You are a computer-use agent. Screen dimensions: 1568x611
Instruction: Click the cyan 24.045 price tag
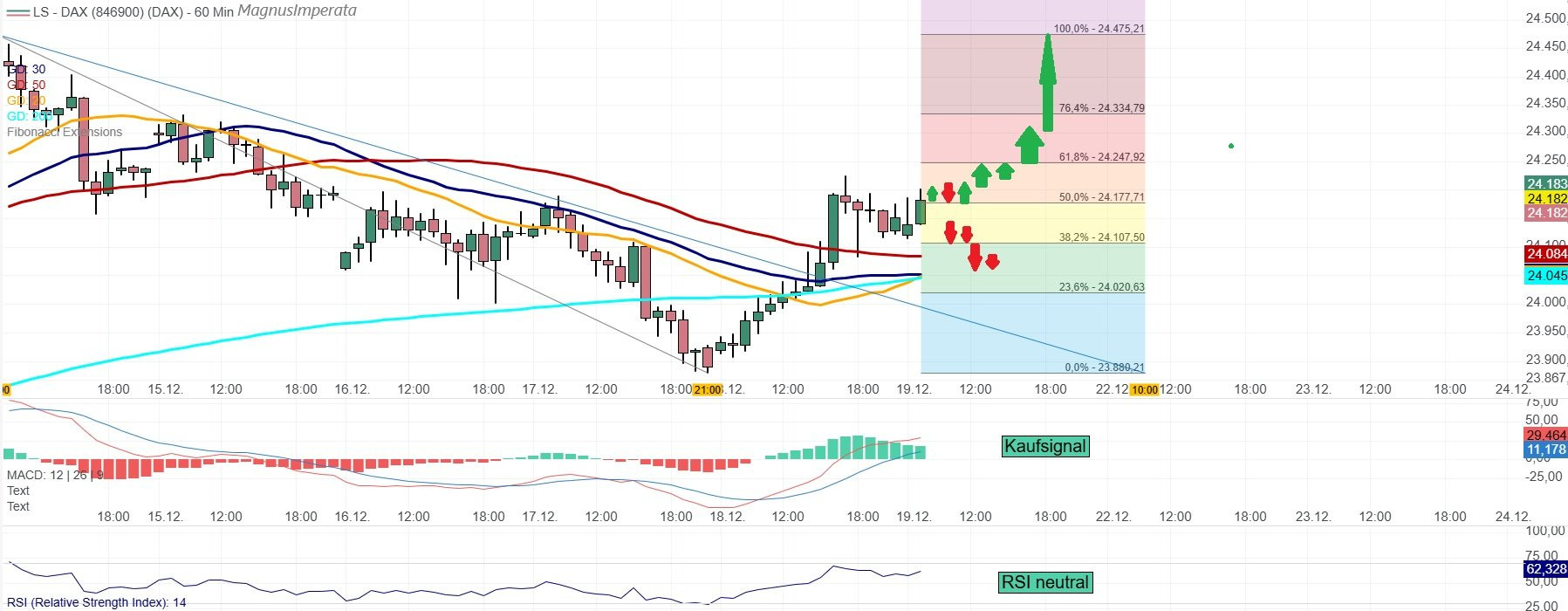click(1545, 276)
